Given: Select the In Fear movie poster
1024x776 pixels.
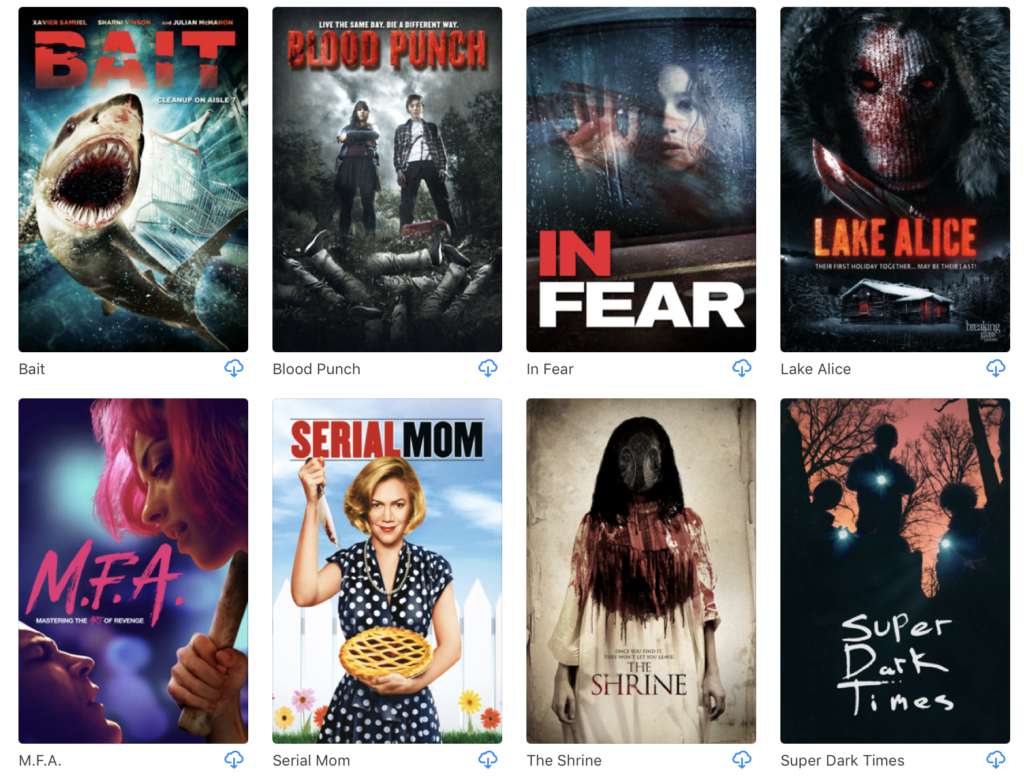Looking at the screenshot, I should point(641,180).
